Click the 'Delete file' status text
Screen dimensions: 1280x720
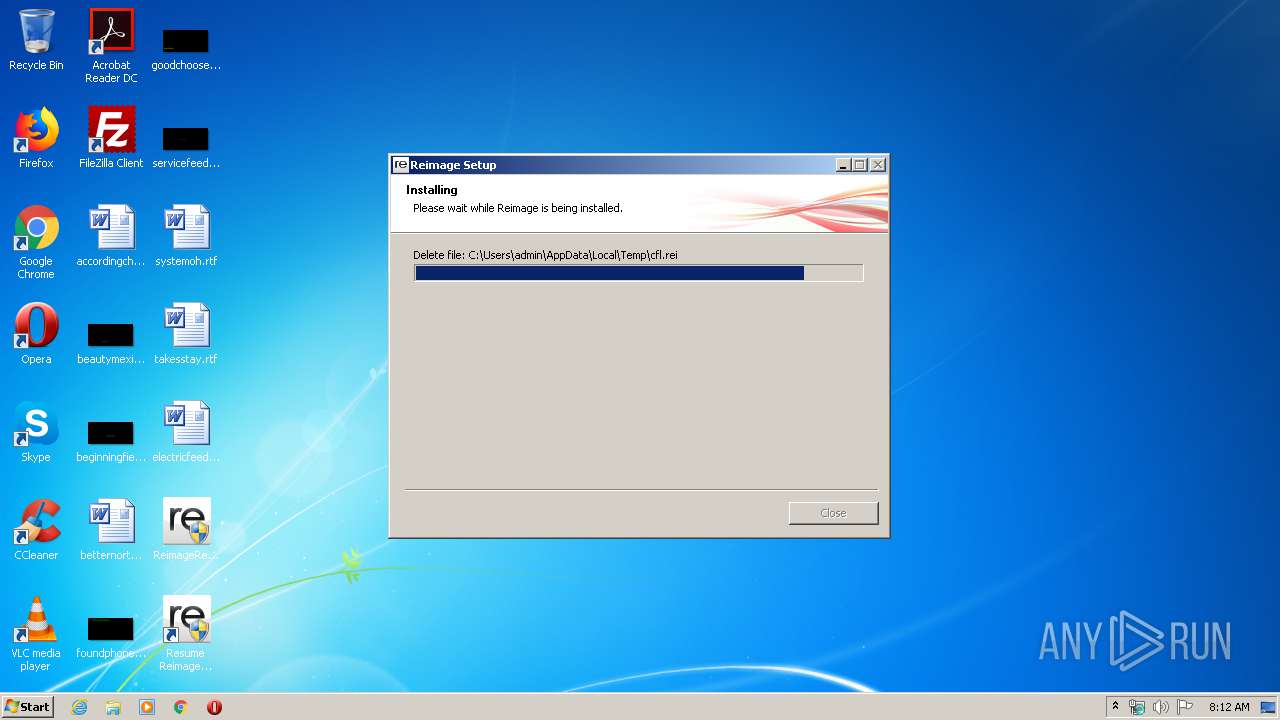(x=545, y=255)
